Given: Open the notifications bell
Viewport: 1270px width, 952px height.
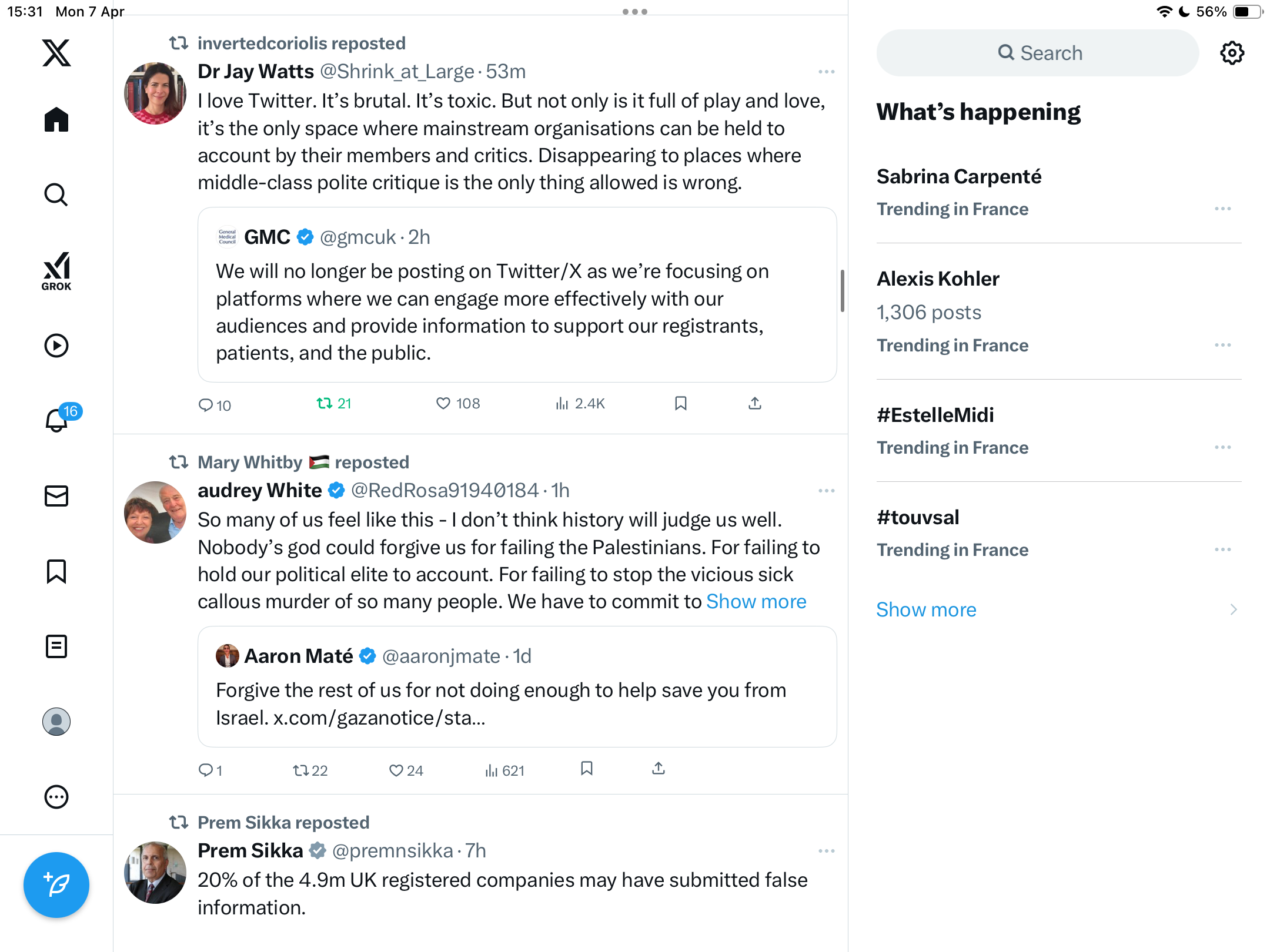Looking at the screenshot, I should tap(56, 420).
